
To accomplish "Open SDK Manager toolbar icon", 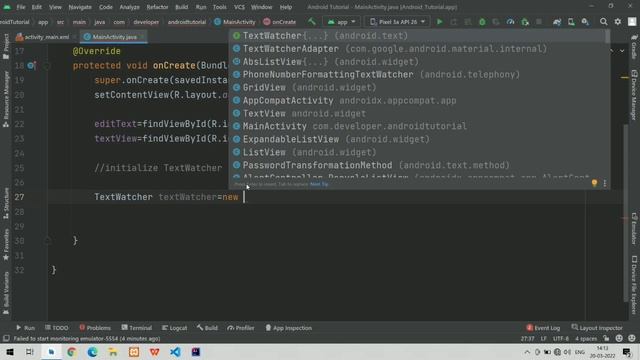I will click(585, 22).
